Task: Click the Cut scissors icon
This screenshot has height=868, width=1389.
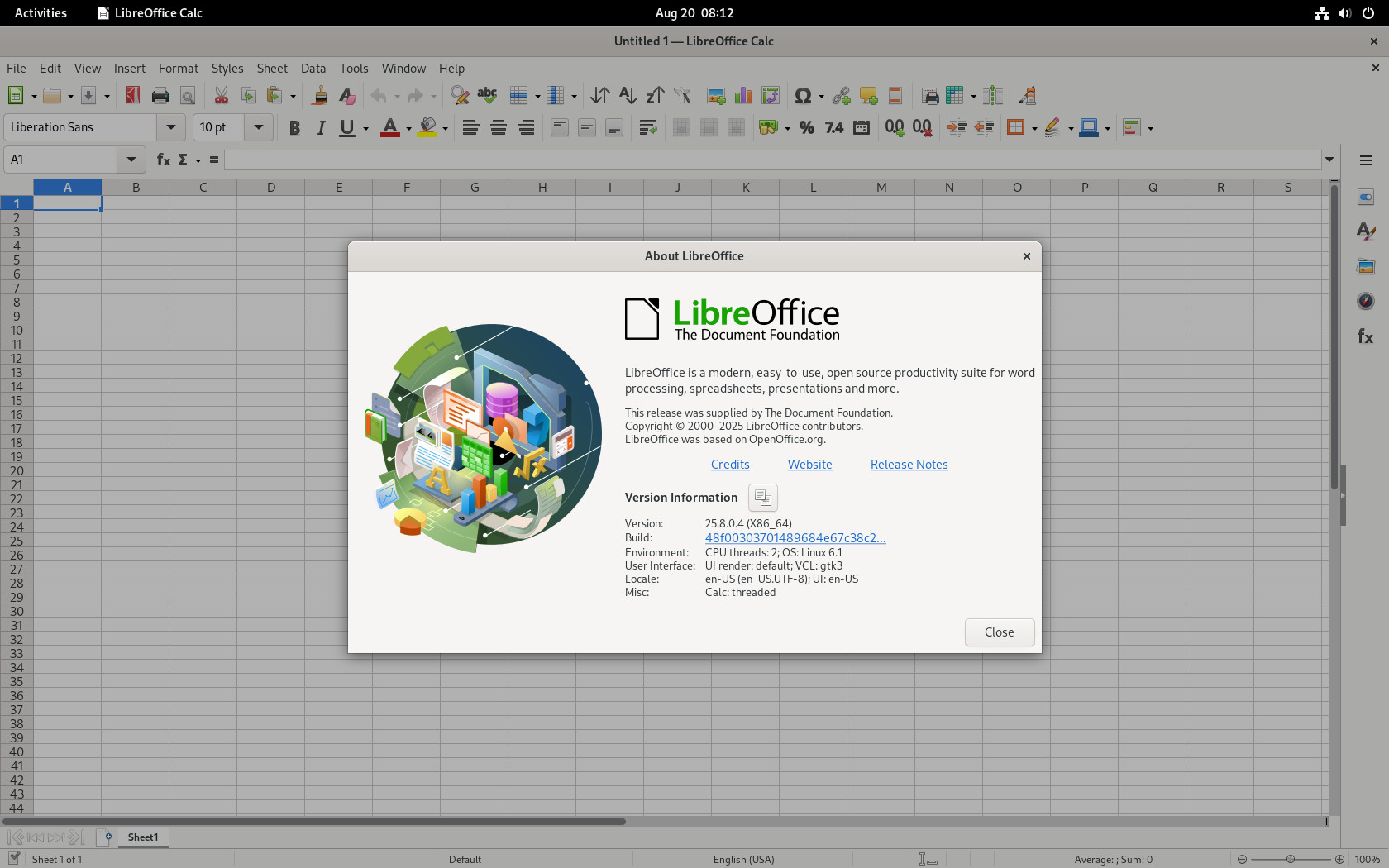Action: pos(221,96)
